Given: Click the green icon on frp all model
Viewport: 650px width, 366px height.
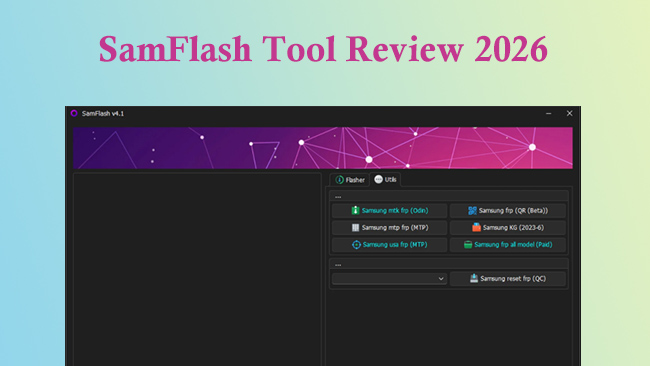Looking at the screenshot, I should [x=468, y=245].
